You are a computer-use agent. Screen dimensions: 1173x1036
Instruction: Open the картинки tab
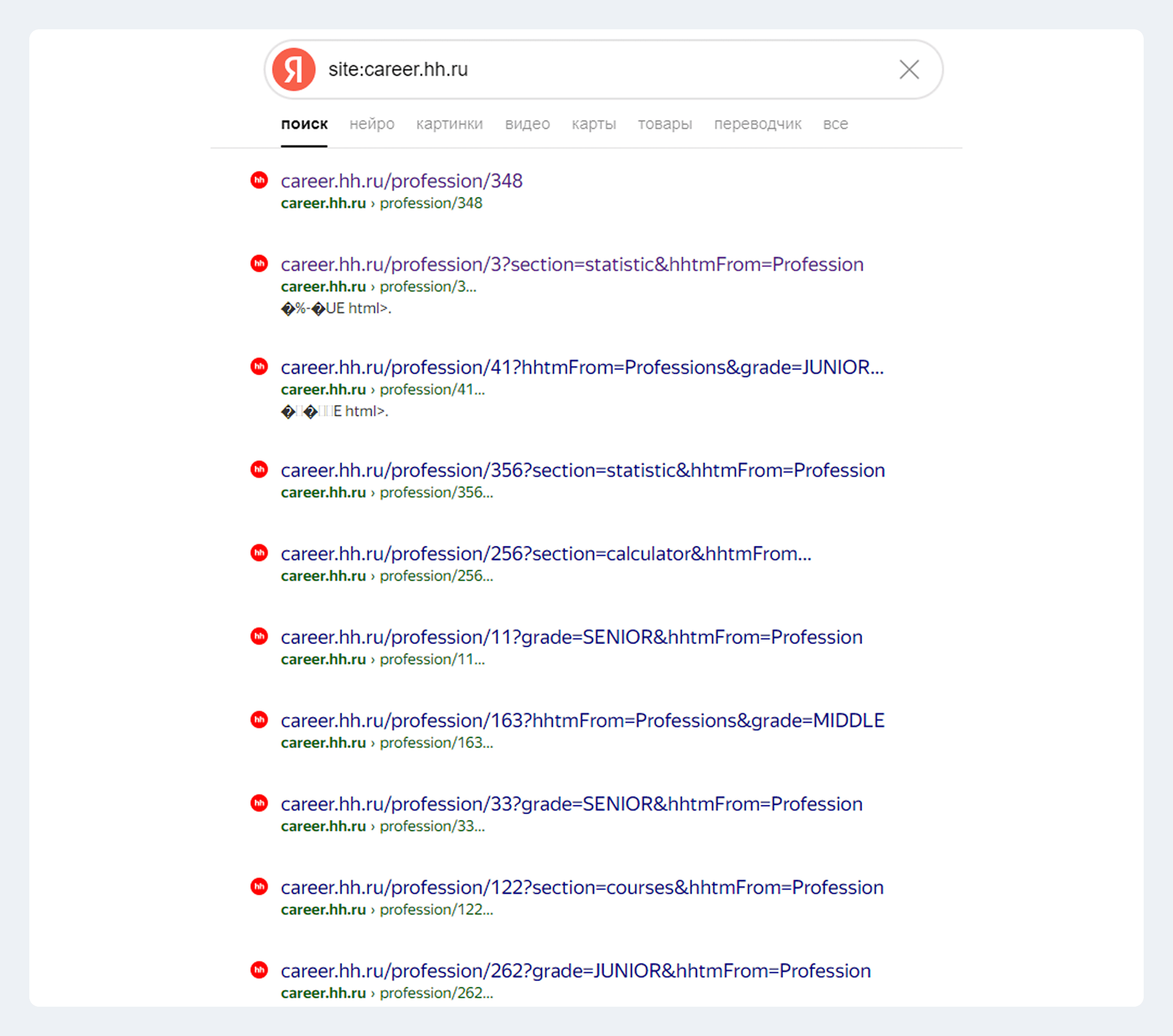tap(449, 124)
